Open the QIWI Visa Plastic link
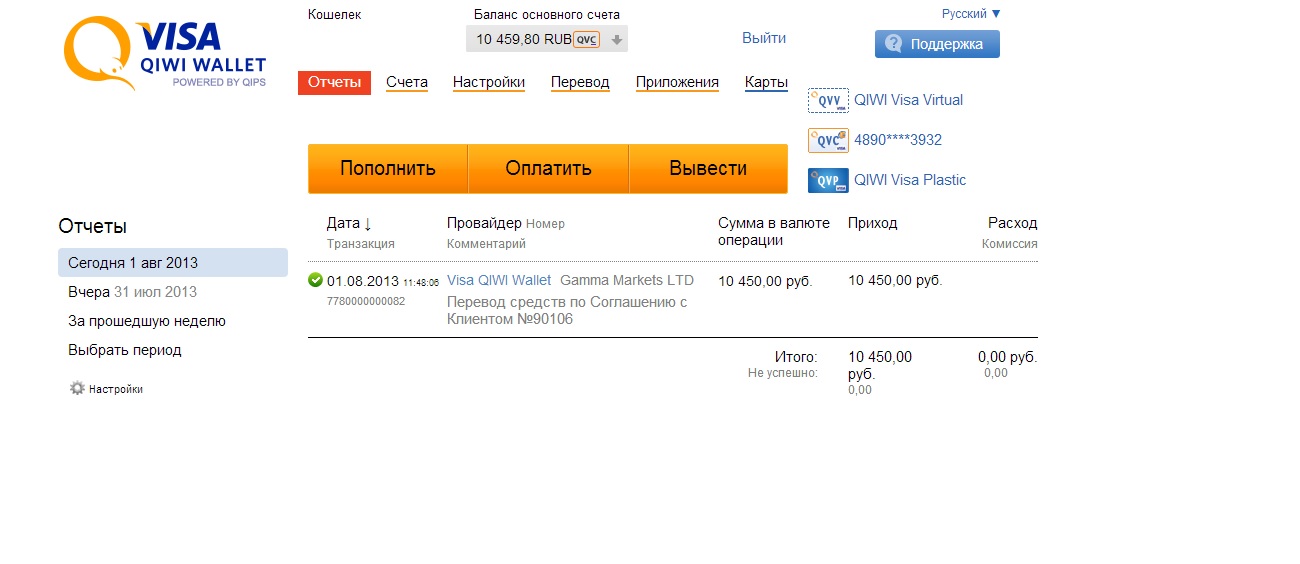This screenshot has width=1300, height=564. 910,180
